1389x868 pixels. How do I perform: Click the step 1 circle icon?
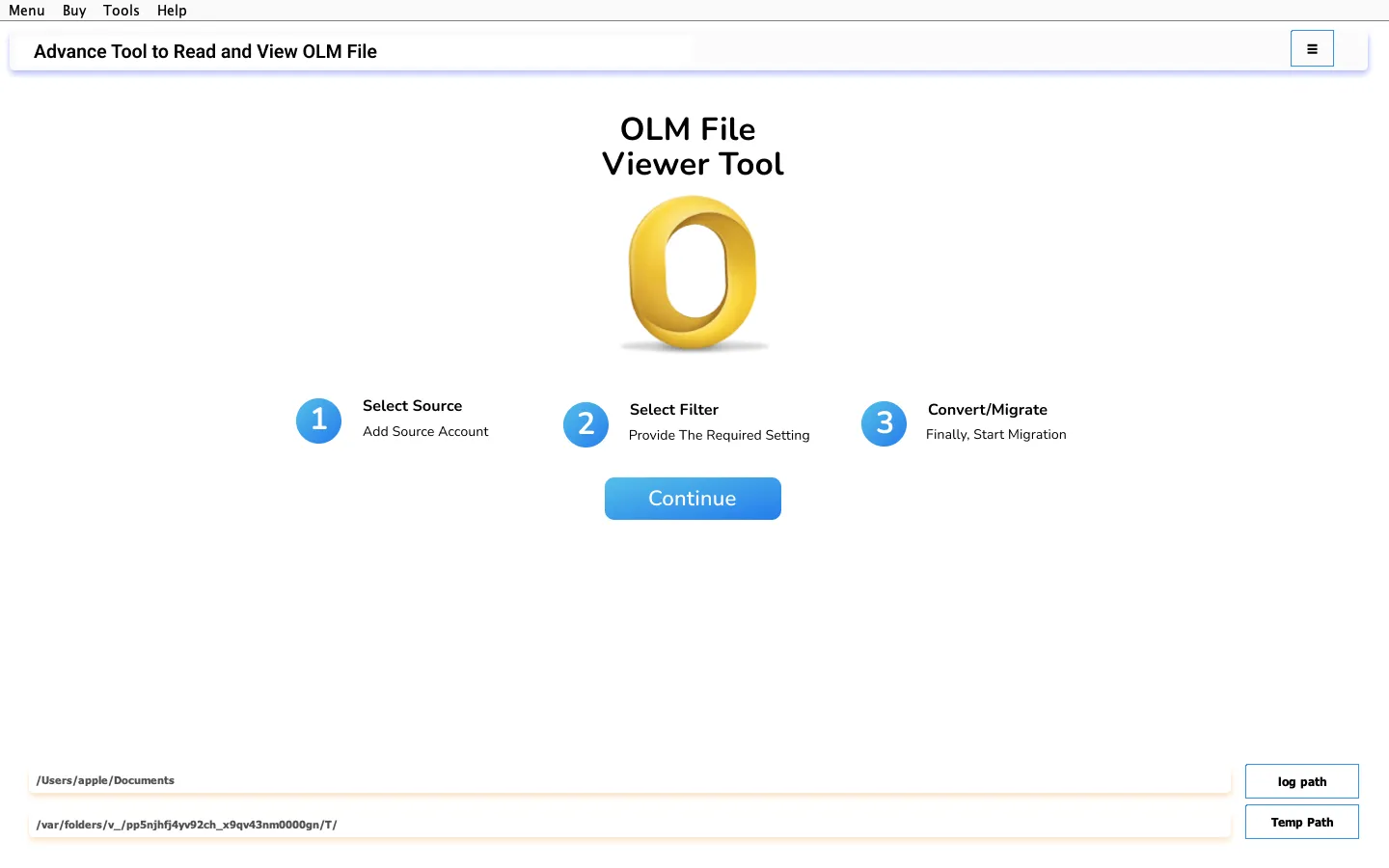point(318,420)
